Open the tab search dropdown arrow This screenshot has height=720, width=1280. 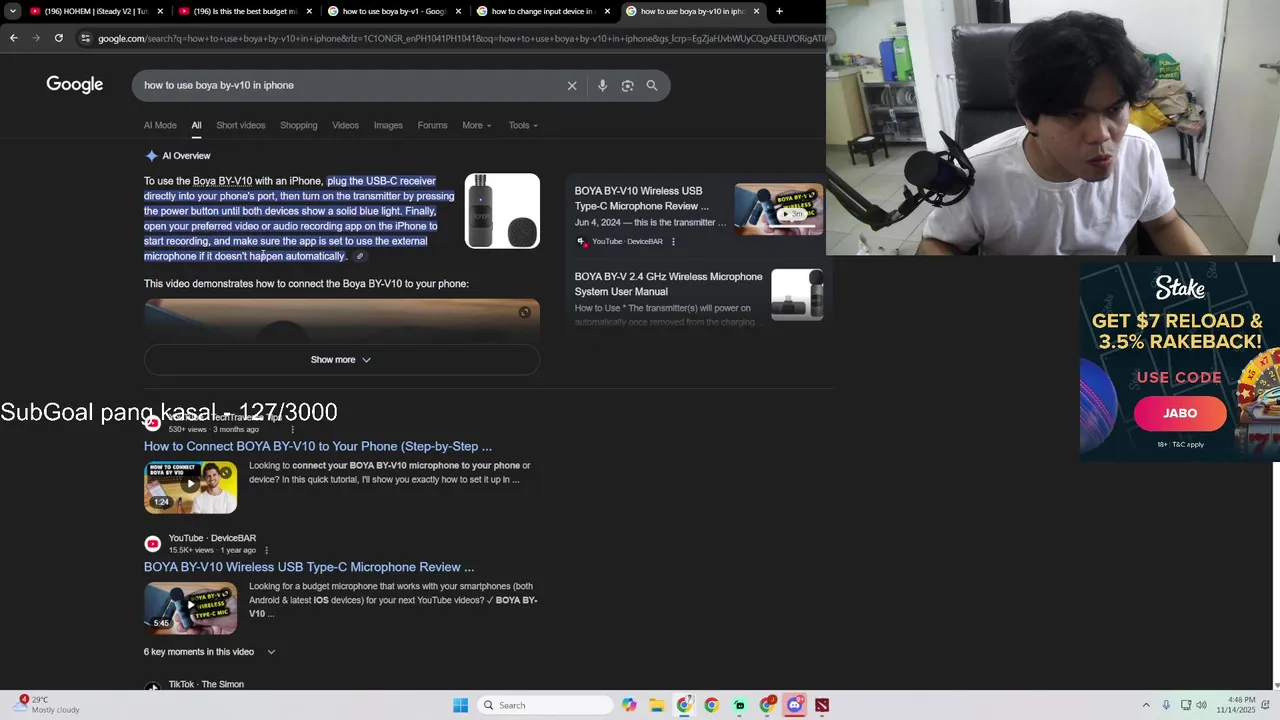pos(13,11)
